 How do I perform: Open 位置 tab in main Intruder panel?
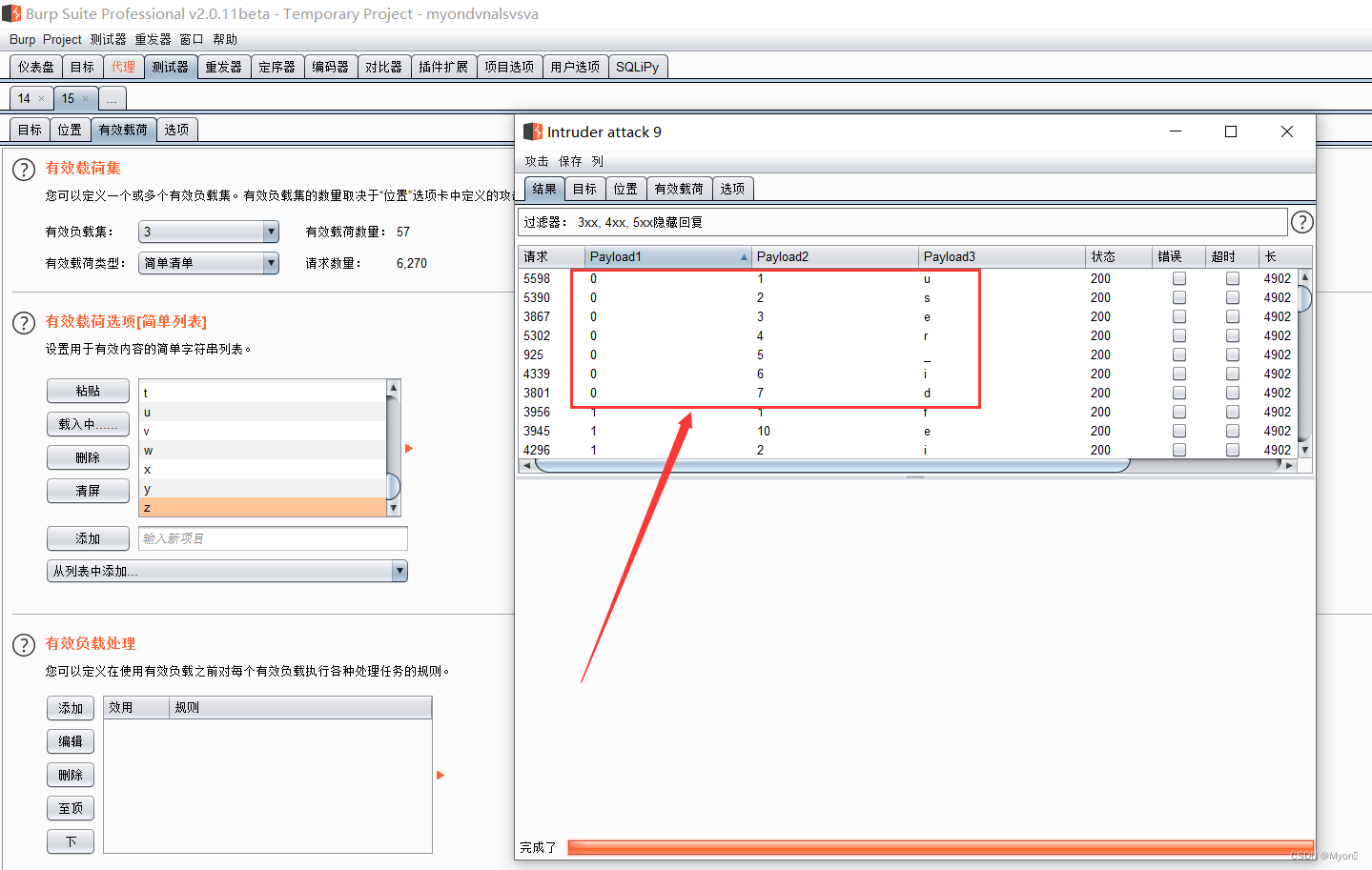(x=70, y=130)
